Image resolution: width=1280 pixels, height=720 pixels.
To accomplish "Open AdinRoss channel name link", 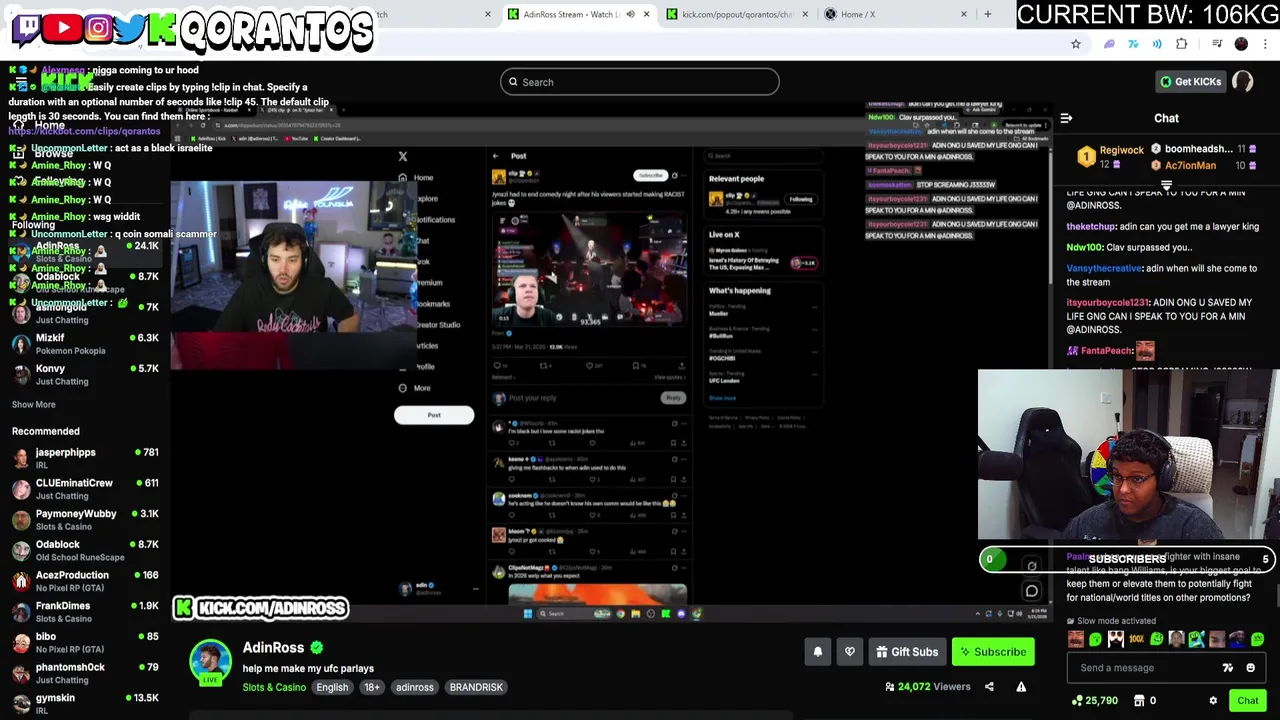I will 273,648.
